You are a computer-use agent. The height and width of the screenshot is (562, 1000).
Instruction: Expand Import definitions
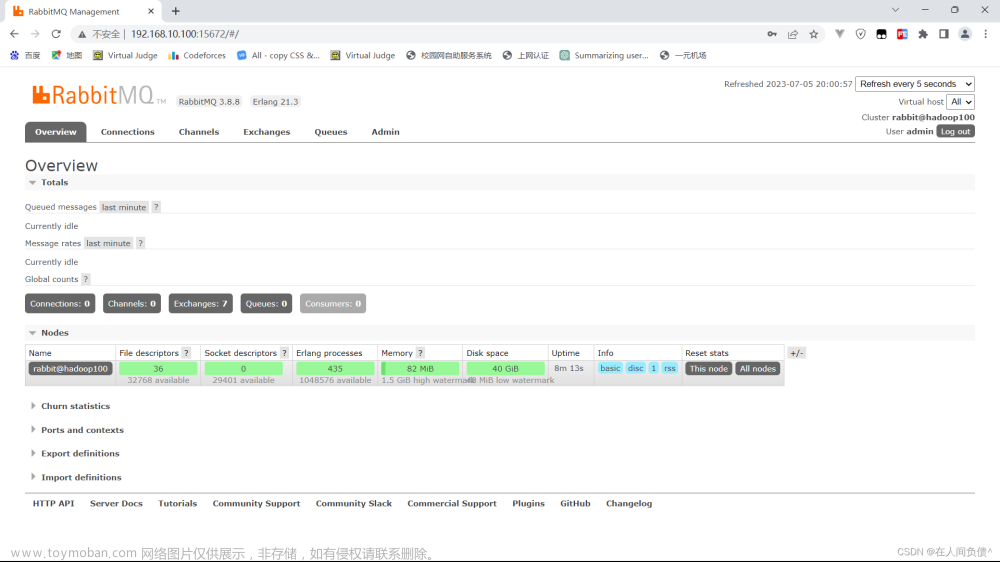[76, 477]
